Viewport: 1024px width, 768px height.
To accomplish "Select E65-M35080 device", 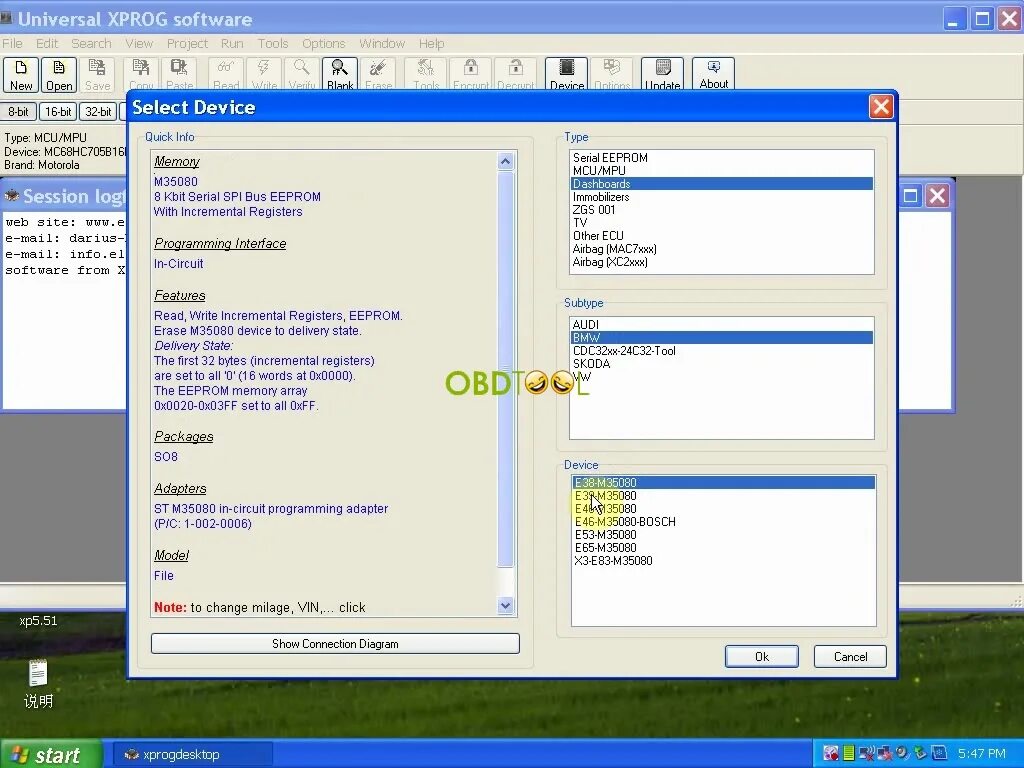I will pos(724,548).
